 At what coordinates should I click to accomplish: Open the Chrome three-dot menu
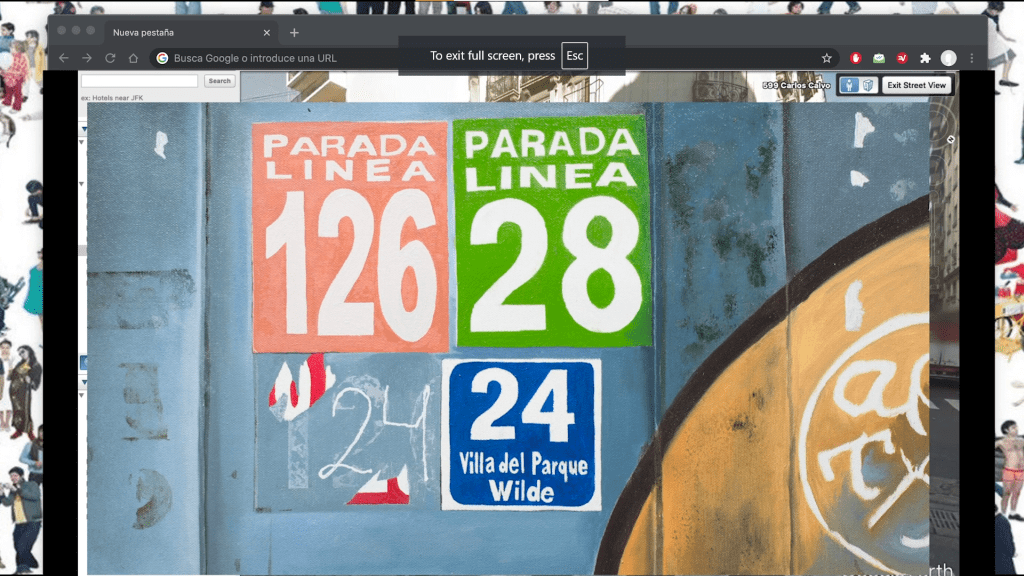[971, 58]
